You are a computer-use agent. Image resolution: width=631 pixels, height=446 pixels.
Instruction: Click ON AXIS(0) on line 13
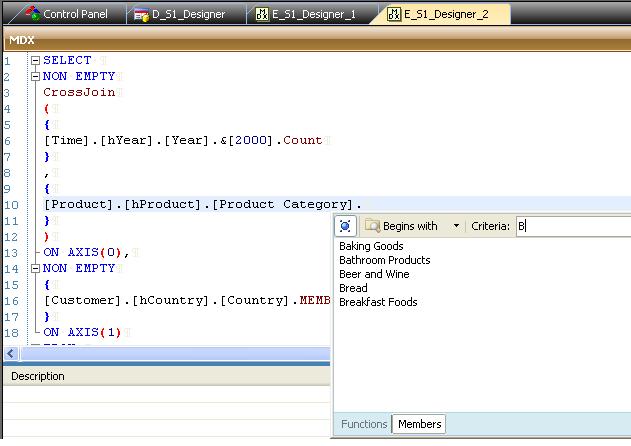82,252
